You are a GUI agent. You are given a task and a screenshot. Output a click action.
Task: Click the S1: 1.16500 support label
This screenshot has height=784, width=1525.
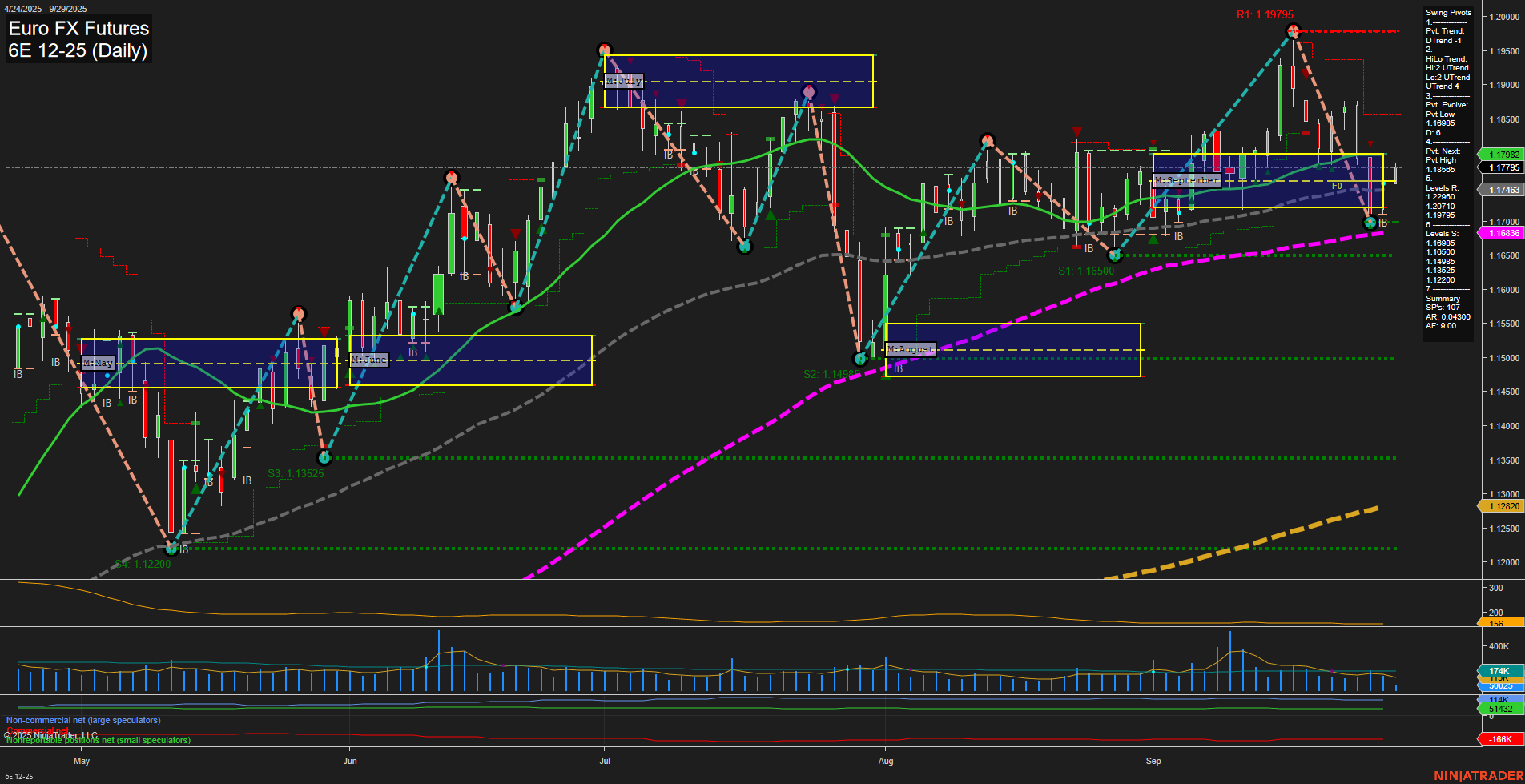point(1087,271)
